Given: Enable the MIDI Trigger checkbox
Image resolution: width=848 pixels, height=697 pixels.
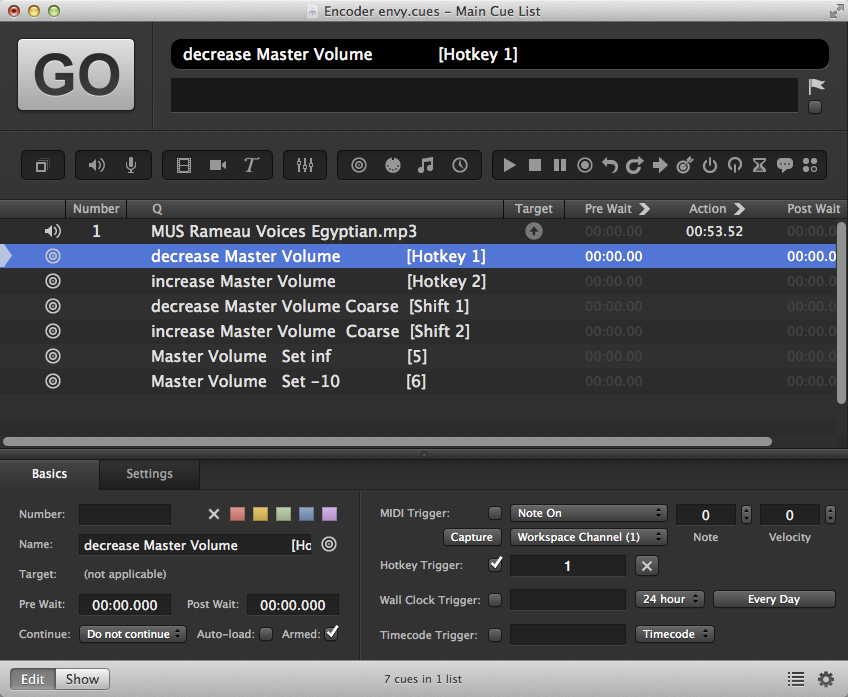Looking at the screenshot, I should click(495, 513).
